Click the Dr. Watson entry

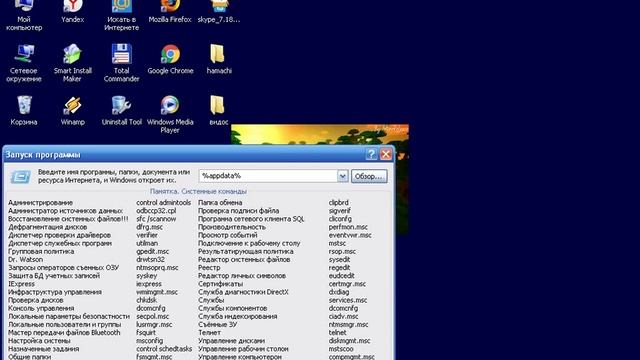point(25,260)
